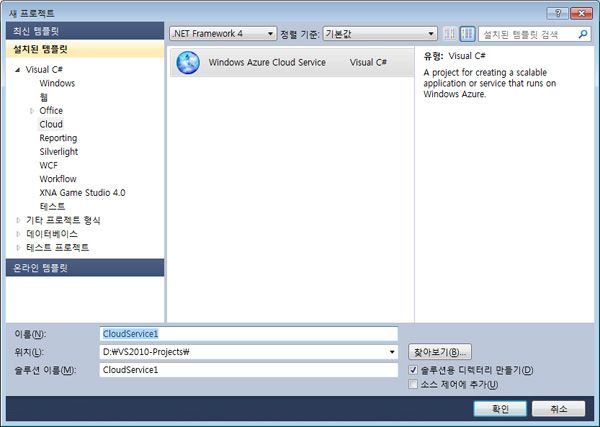600x427 pixels.
Task: Click the Visual C# label in template row
Action: point(368,62)
